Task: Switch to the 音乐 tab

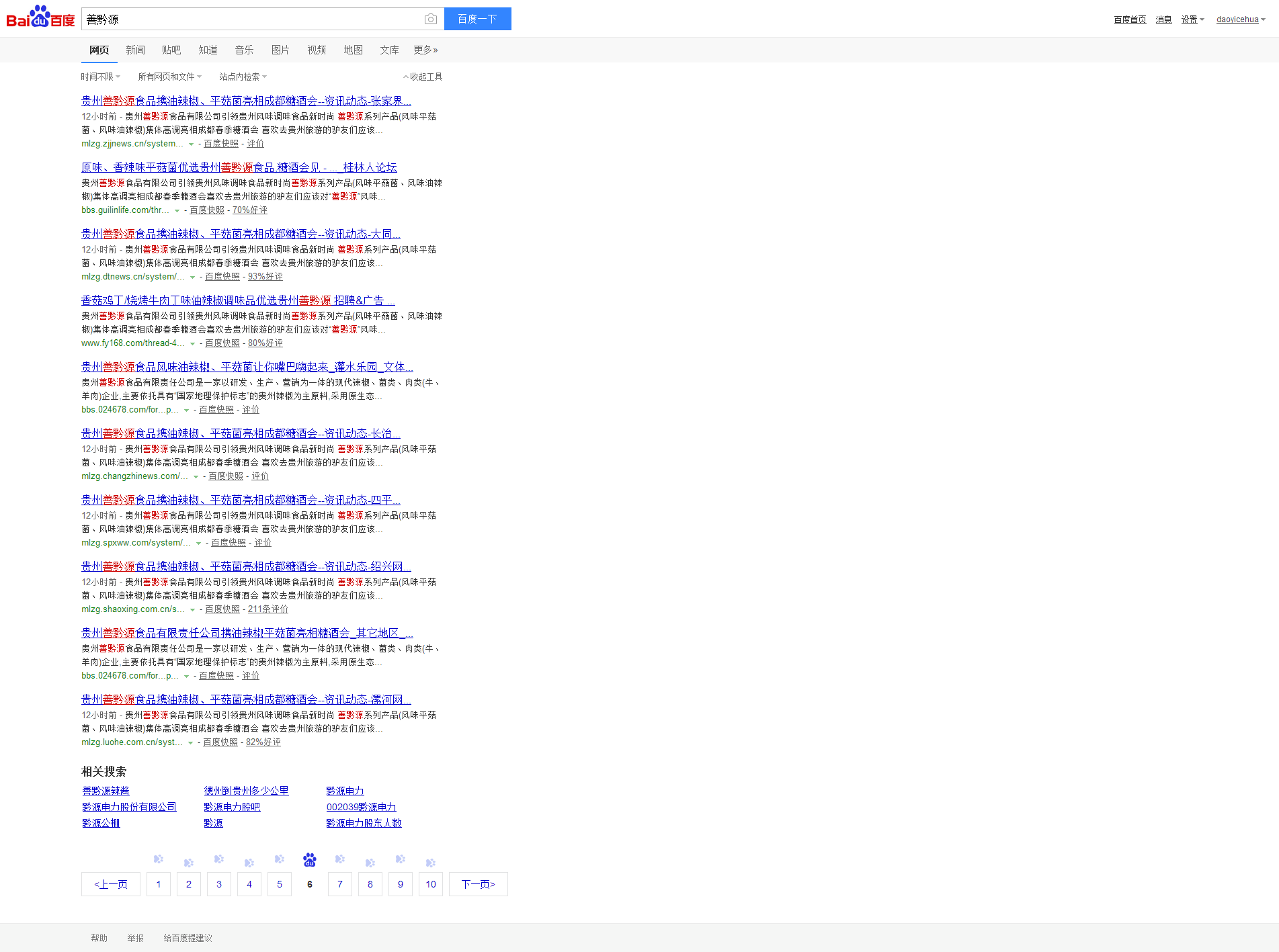Action: click(244, 50)
